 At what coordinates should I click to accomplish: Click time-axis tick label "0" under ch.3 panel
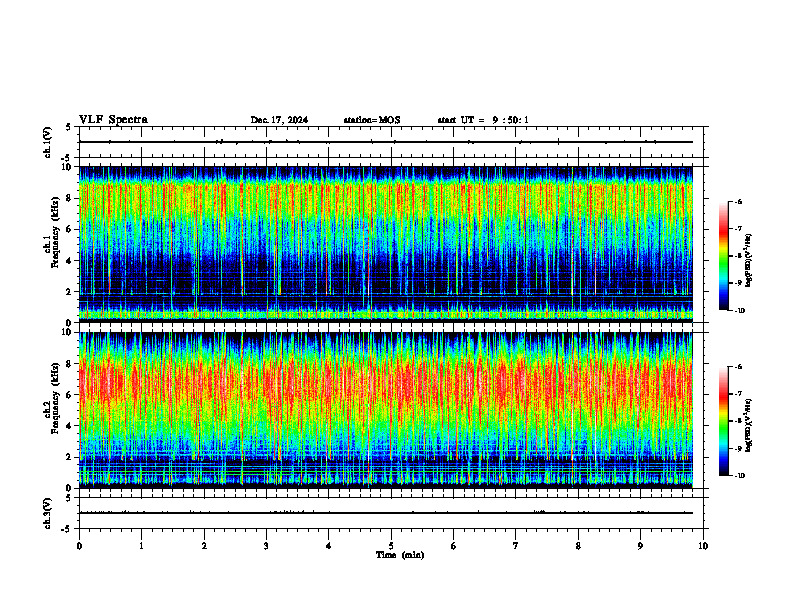79,546
